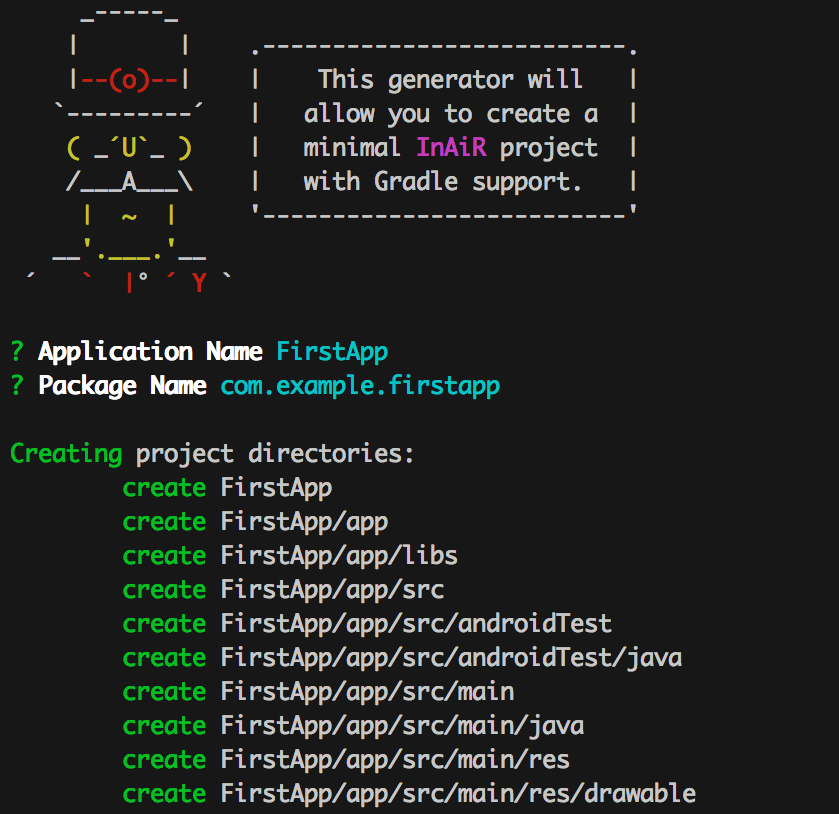The width and height of the screenshot is (839, 814).
Task: Select the com.example.firstapp package name value
Action: coord(360,386)
